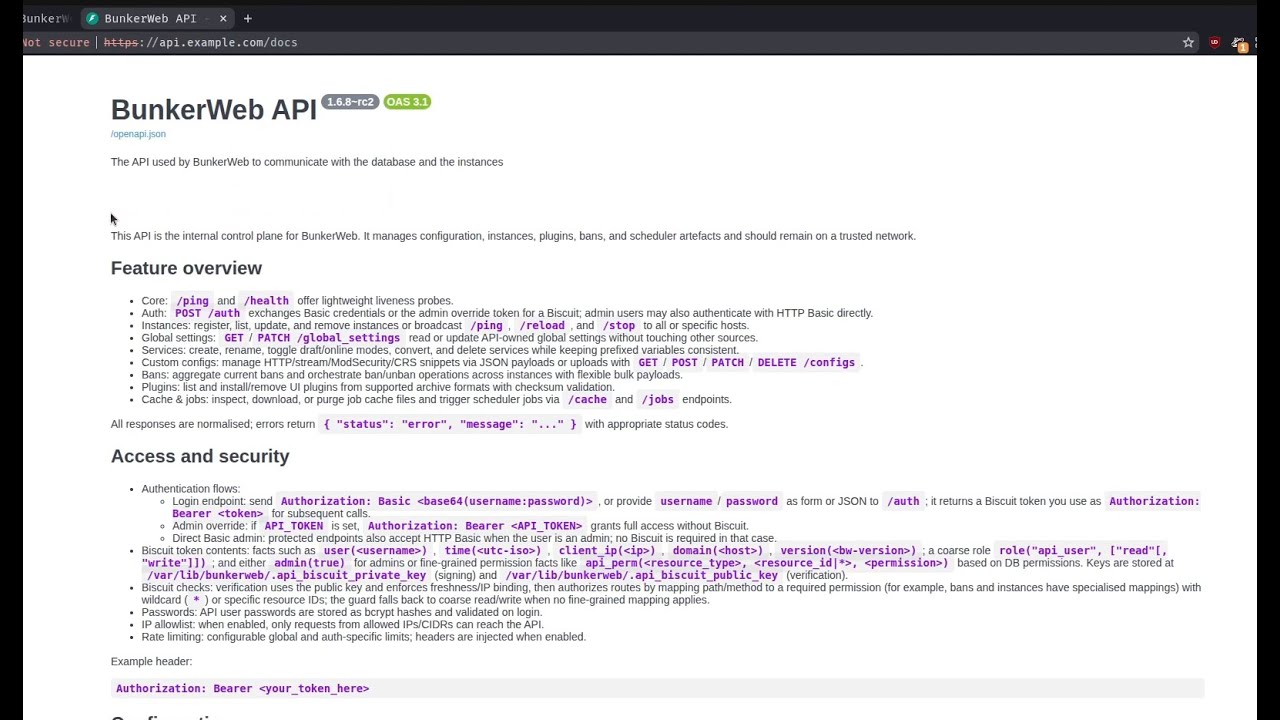Click the BunkerWeb API page title
Screen dimensions: 1280x720
[x=213, y=110]
